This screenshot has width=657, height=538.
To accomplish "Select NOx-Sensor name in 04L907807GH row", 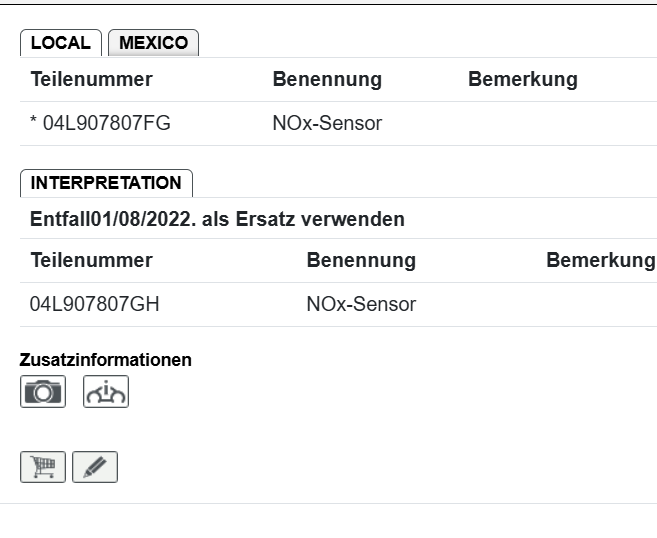I will pos(361,304).
